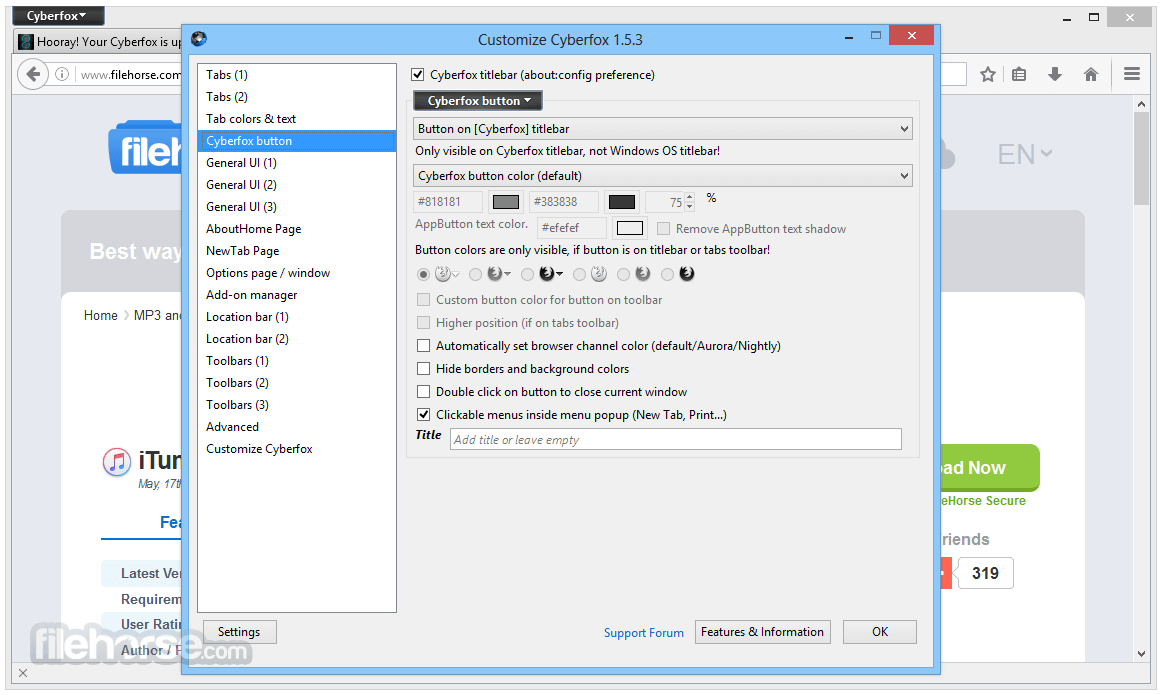Screen dimensions: 1162x695
Task: Select the black fox icon with arrow radio
Action: (527, 275)
